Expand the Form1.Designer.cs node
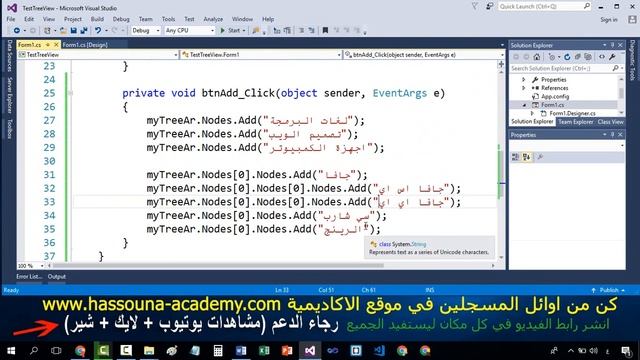This screenshot has width=640, height=360. [532, 113]
